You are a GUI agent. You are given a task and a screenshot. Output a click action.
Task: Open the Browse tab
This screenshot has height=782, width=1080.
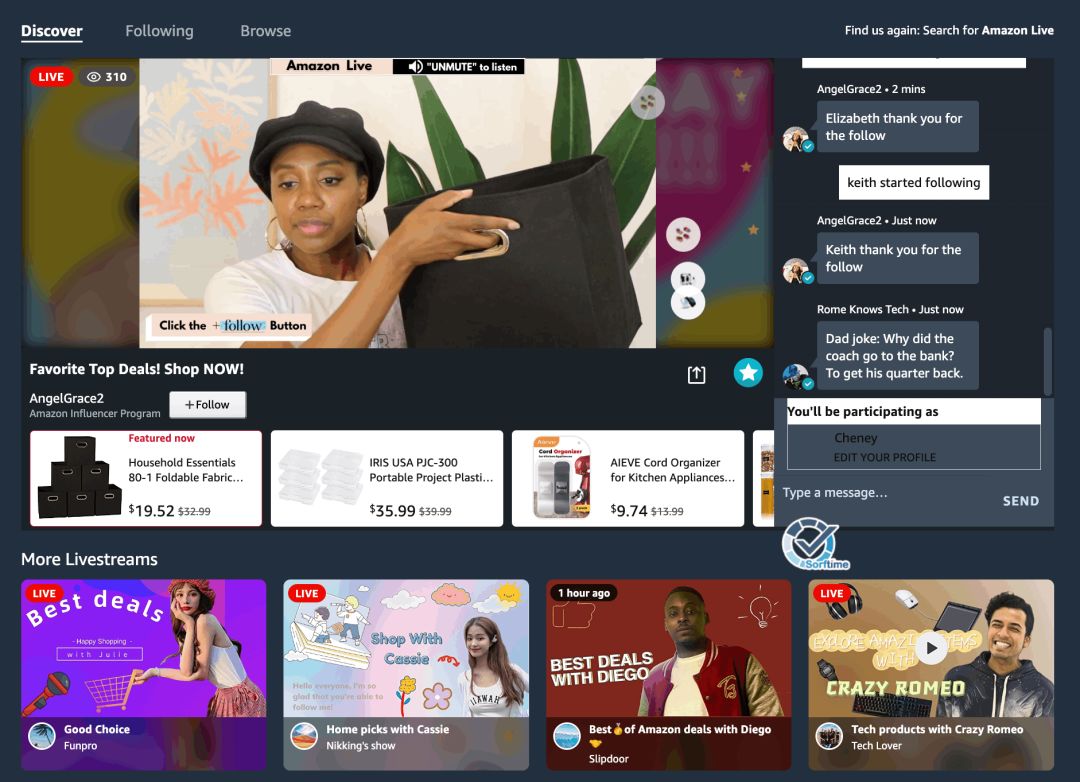click(265, 31)
